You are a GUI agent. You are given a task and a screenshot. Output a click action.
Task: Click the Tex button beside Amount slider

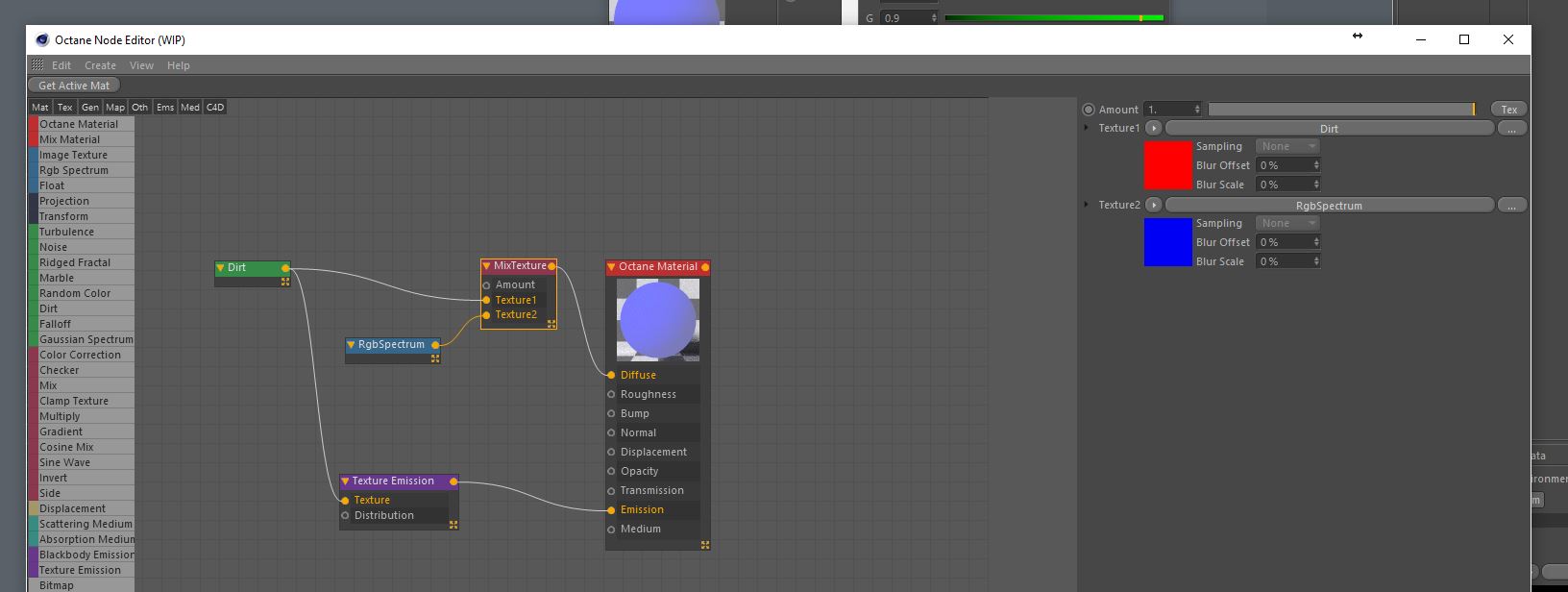(x=1509, y=110)
